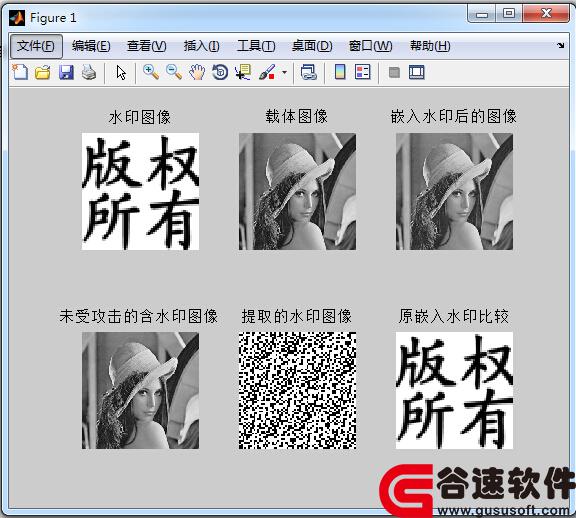The image size is (576, 518).
Task: Save the figure using the floppy disk icon
Action: click(66, 72)
